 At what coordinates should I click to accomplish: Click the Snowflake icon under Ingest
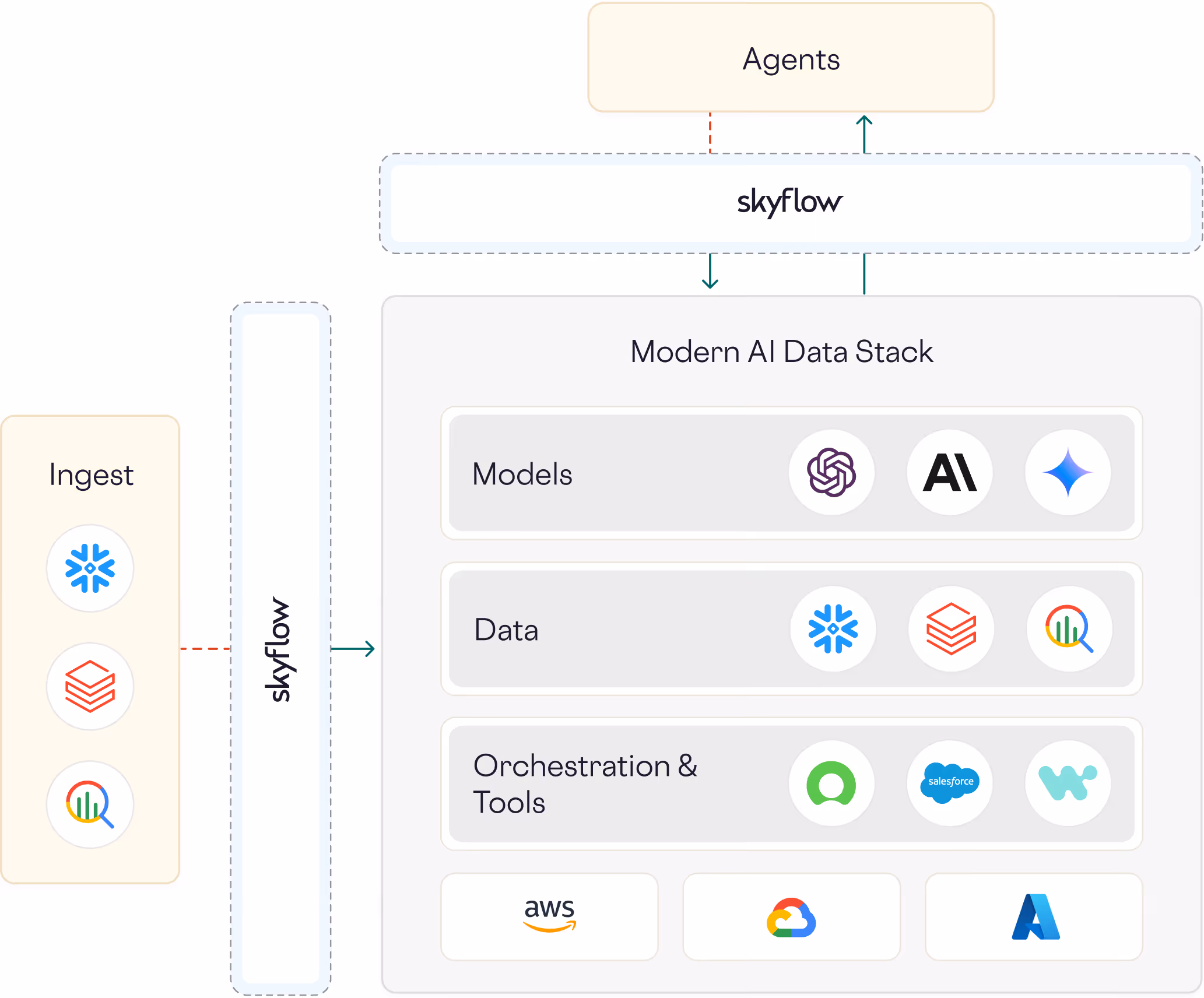pos(90,568)
